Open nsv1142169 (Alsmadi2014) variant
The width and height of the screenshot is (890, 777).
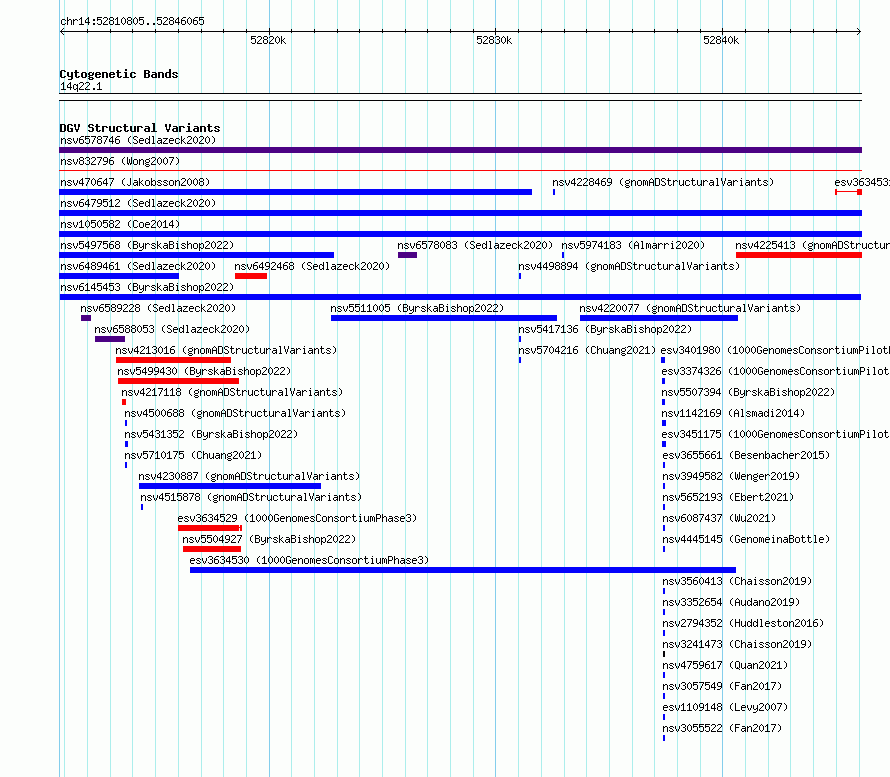click(x=733, y=413)
